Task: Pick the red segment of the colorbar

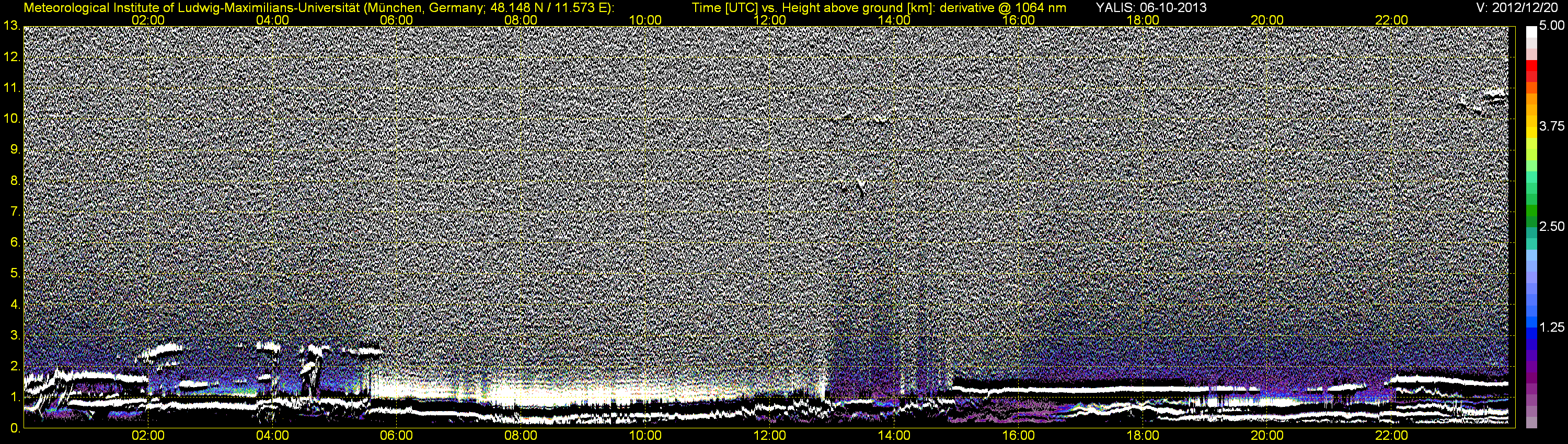Action: coord(1531,66)
